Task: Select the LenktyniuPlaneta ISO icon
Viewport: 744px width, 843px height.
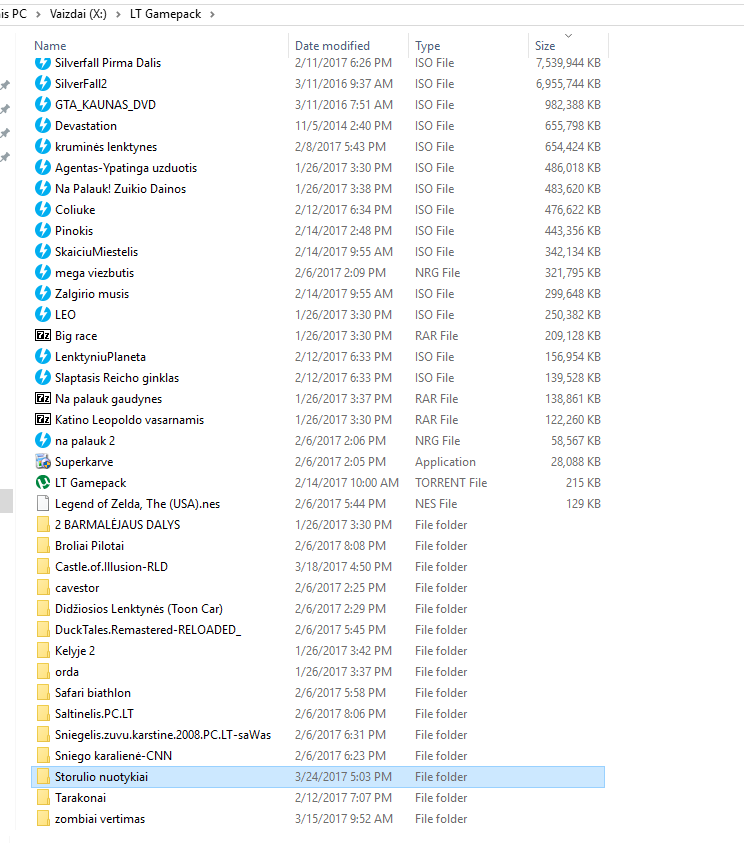Action: click(43, 356)
